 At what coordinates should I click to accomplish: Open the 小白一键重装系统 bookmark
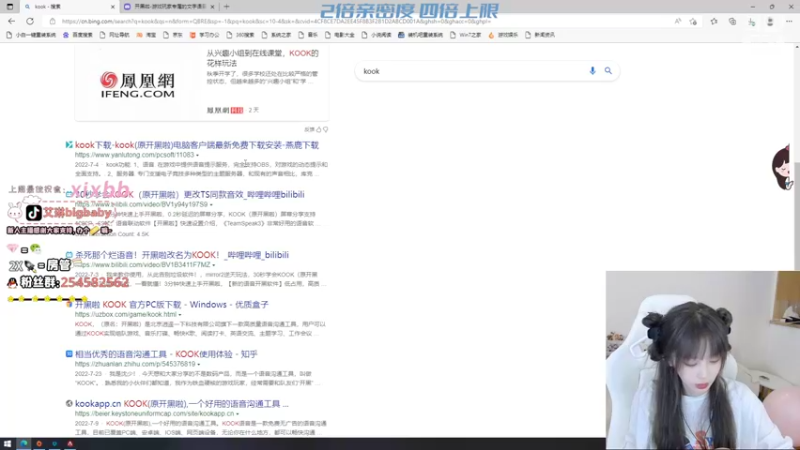pyautogui.click(x=31, y=35)
